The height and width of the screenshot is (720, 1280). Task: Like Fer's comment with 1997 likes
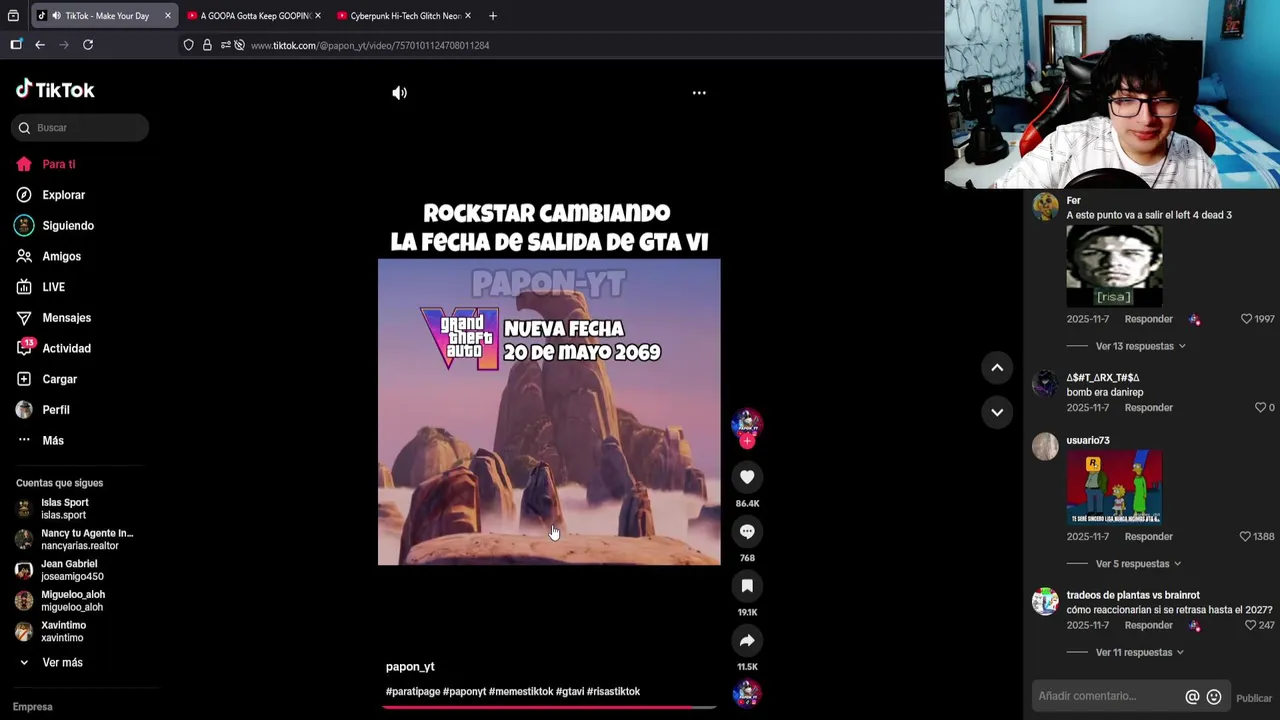click(1247, 319)
